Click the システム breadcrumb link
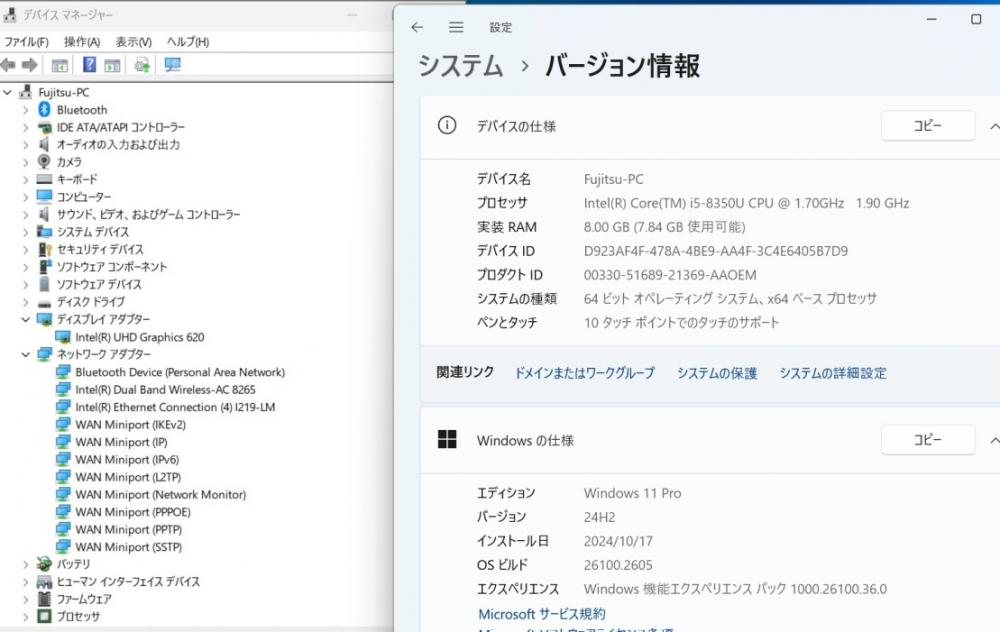 460,66
